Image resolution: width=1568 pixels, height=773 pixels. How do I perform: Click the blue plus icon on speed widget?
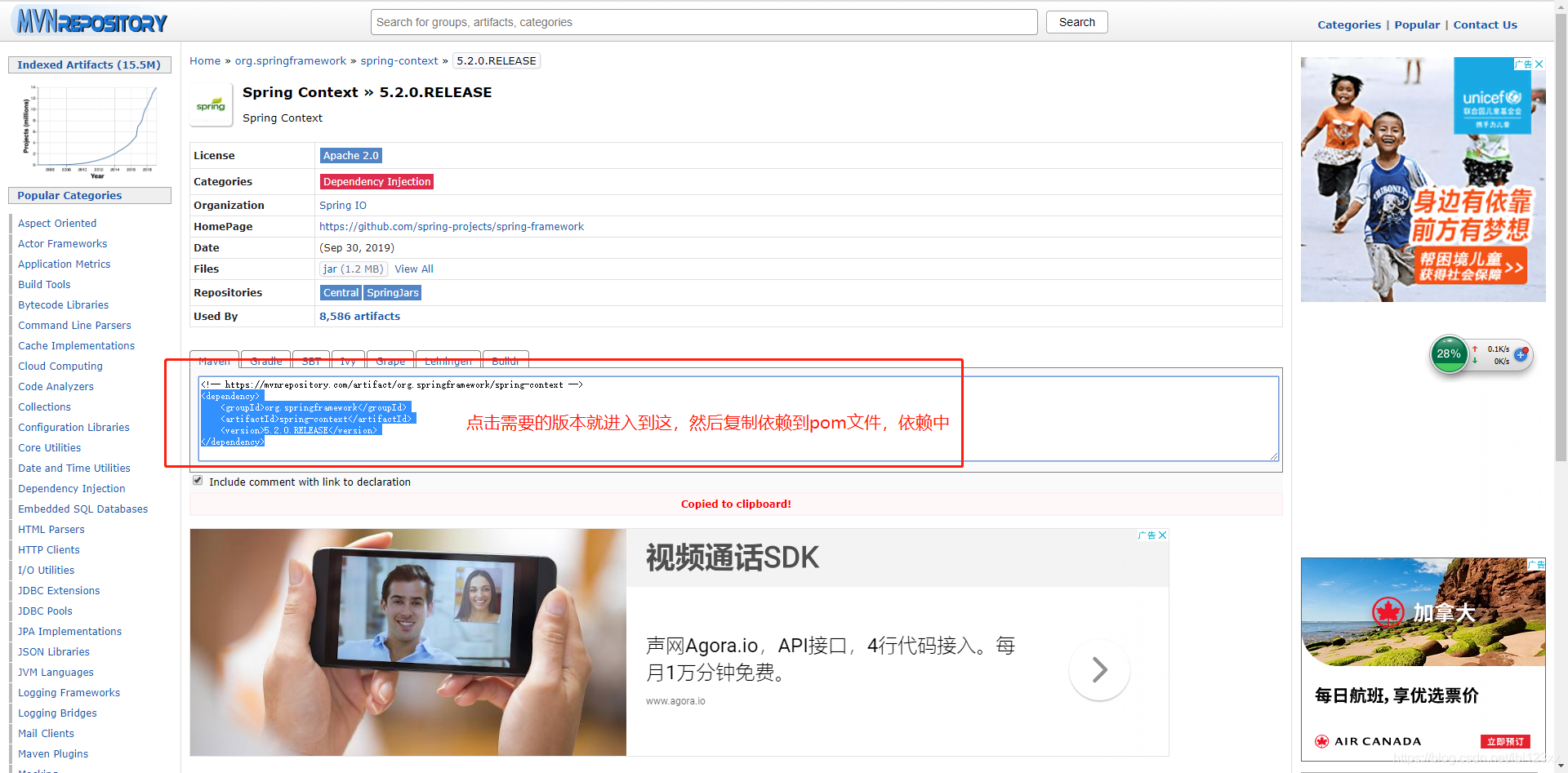coord(1521,354)
